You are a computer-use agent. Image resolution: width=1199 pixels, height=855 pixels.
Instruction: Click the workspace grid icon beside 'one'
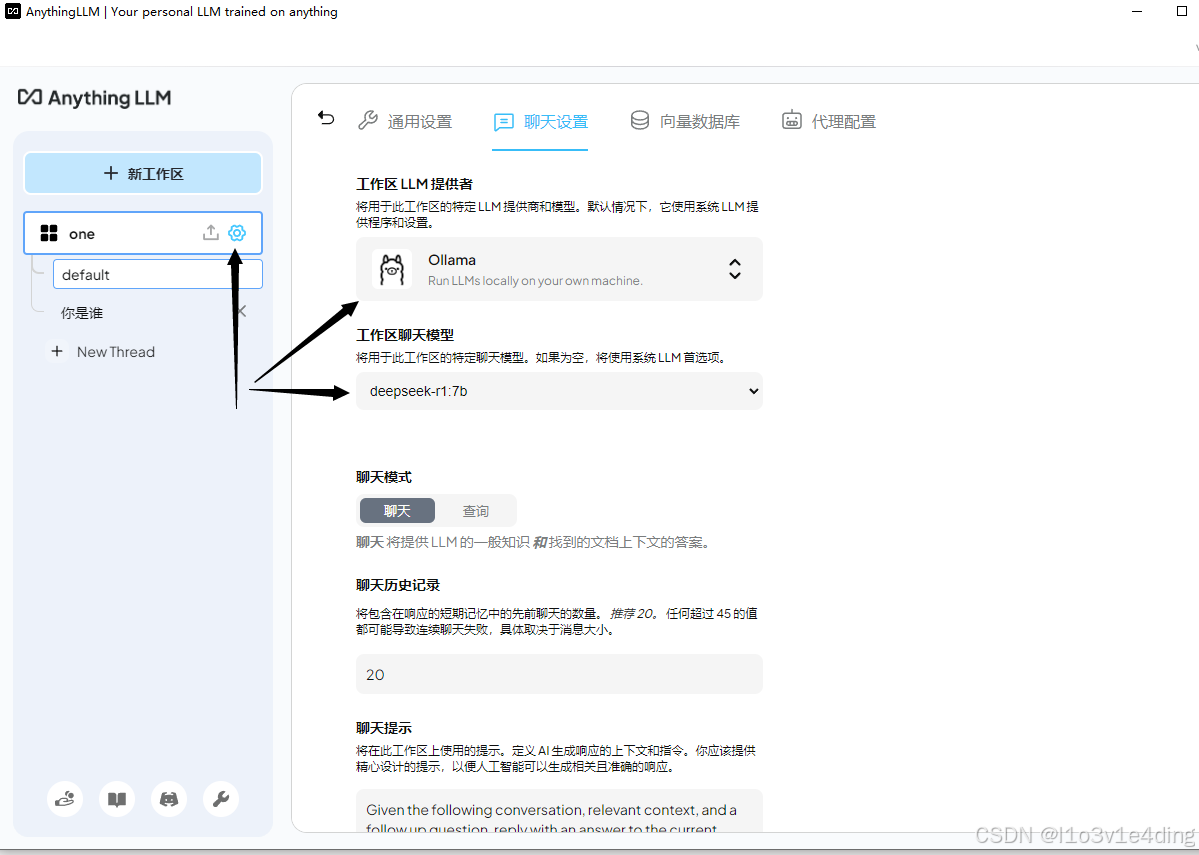pos(49,233)
